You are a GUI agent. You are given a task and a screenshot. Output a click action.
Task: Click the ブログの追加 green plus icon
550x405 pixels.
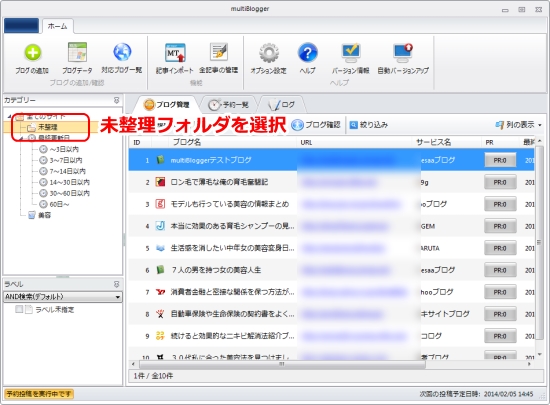(x=32, y=53)
